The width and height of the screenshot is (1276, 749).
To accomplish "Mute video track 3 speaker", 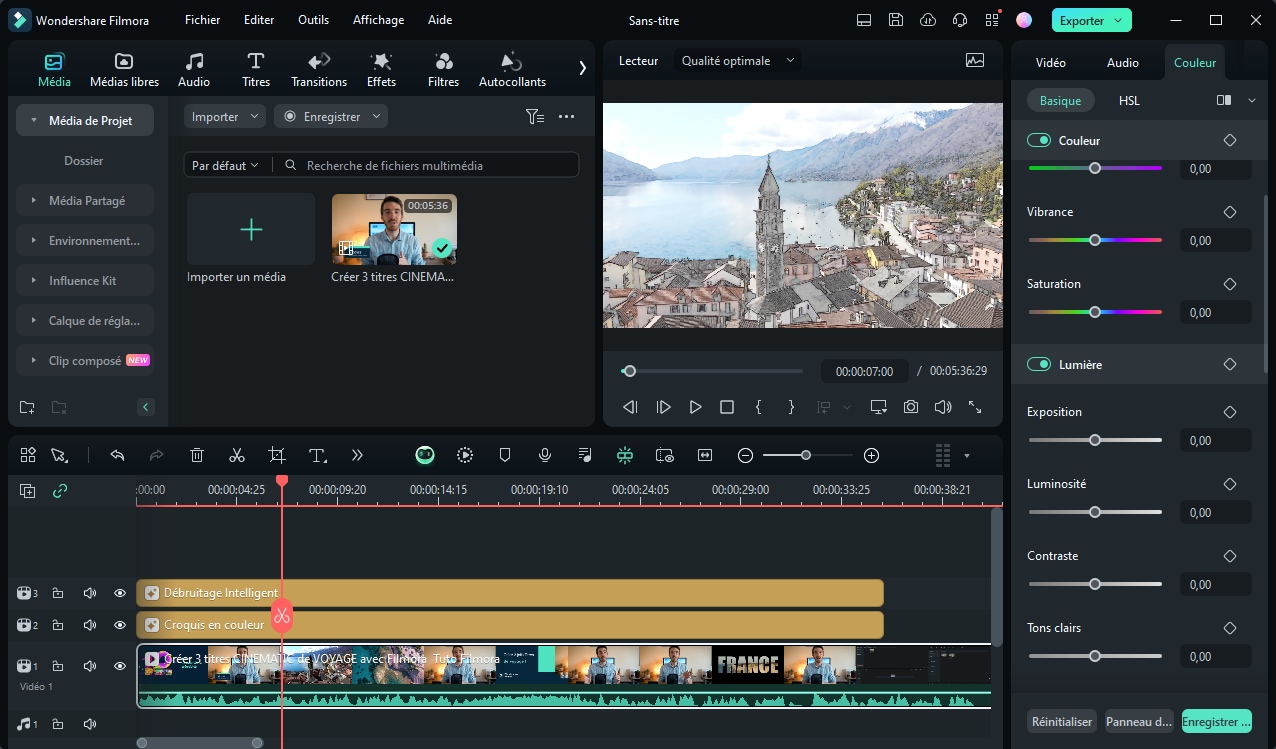I will click(90, 593).
